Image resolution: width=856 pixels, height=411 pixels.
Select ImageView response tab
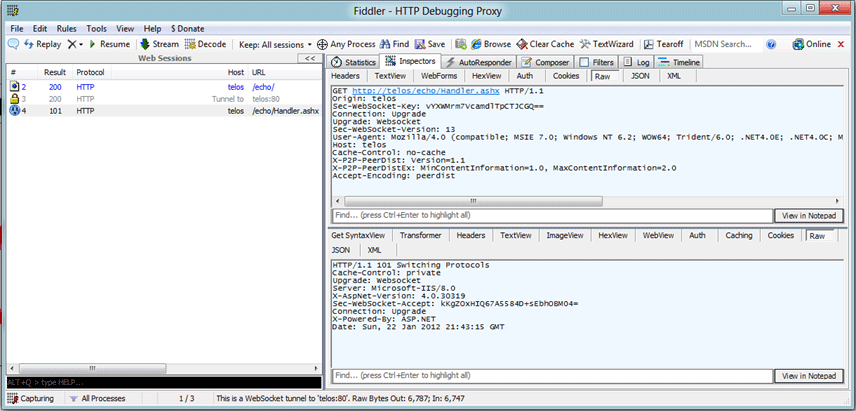click(565, 236)
